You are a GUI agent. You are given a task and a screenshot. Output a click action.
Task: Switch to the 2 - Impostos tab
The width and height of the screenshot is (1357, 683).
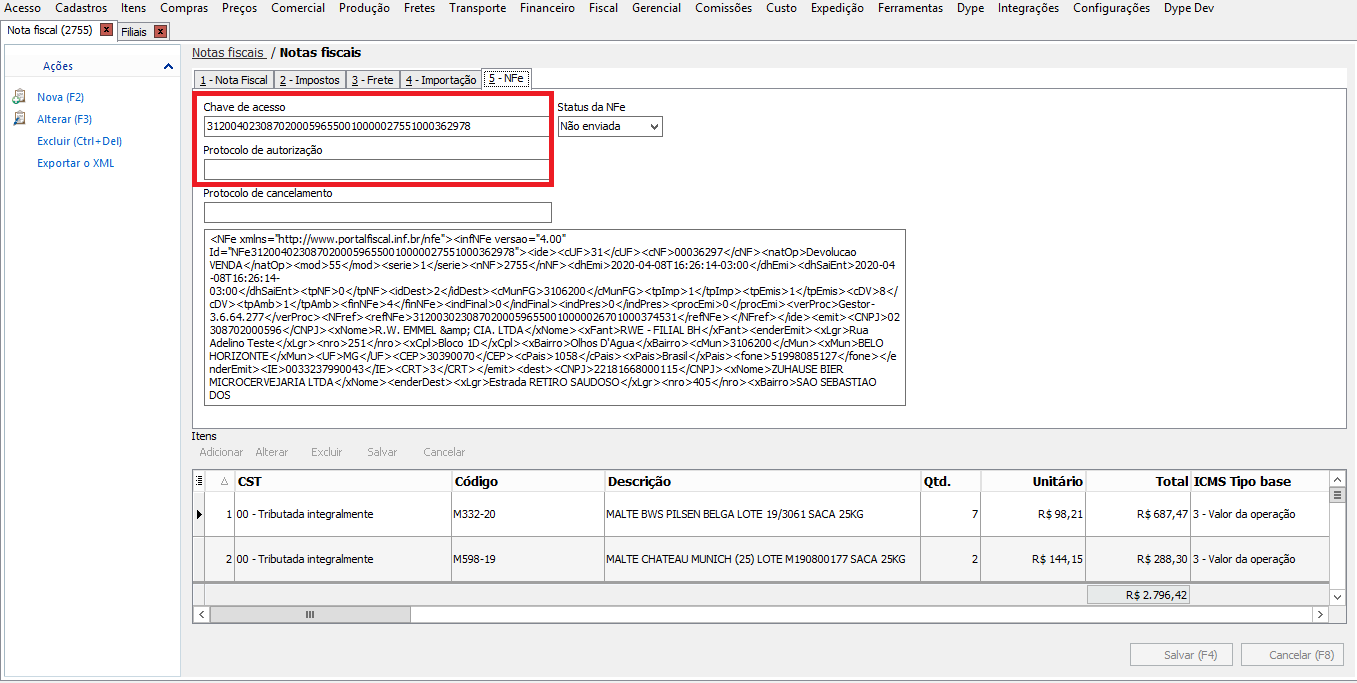tap(309, 80)
